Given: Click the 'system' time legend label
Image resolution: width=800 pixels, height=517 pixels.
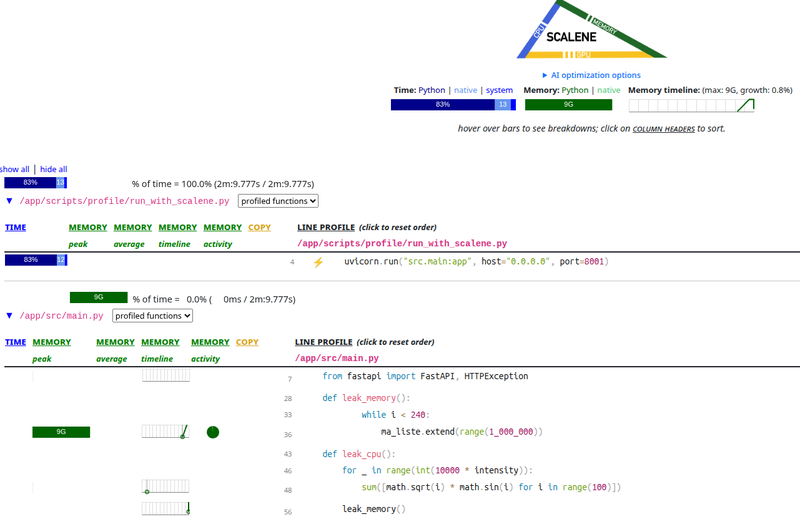Looking at the screenshot, I should click(x=499, y=90).
